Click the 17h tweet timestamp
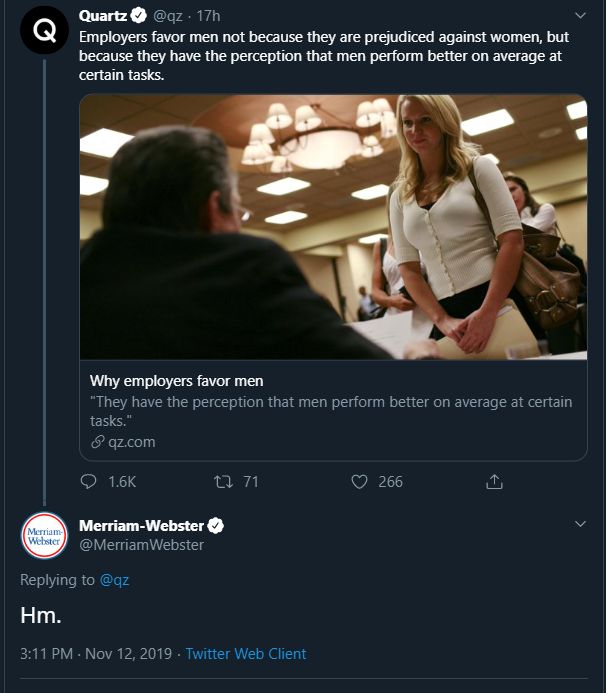This screenshot has height=693, width=606. (x=208, y=15)
